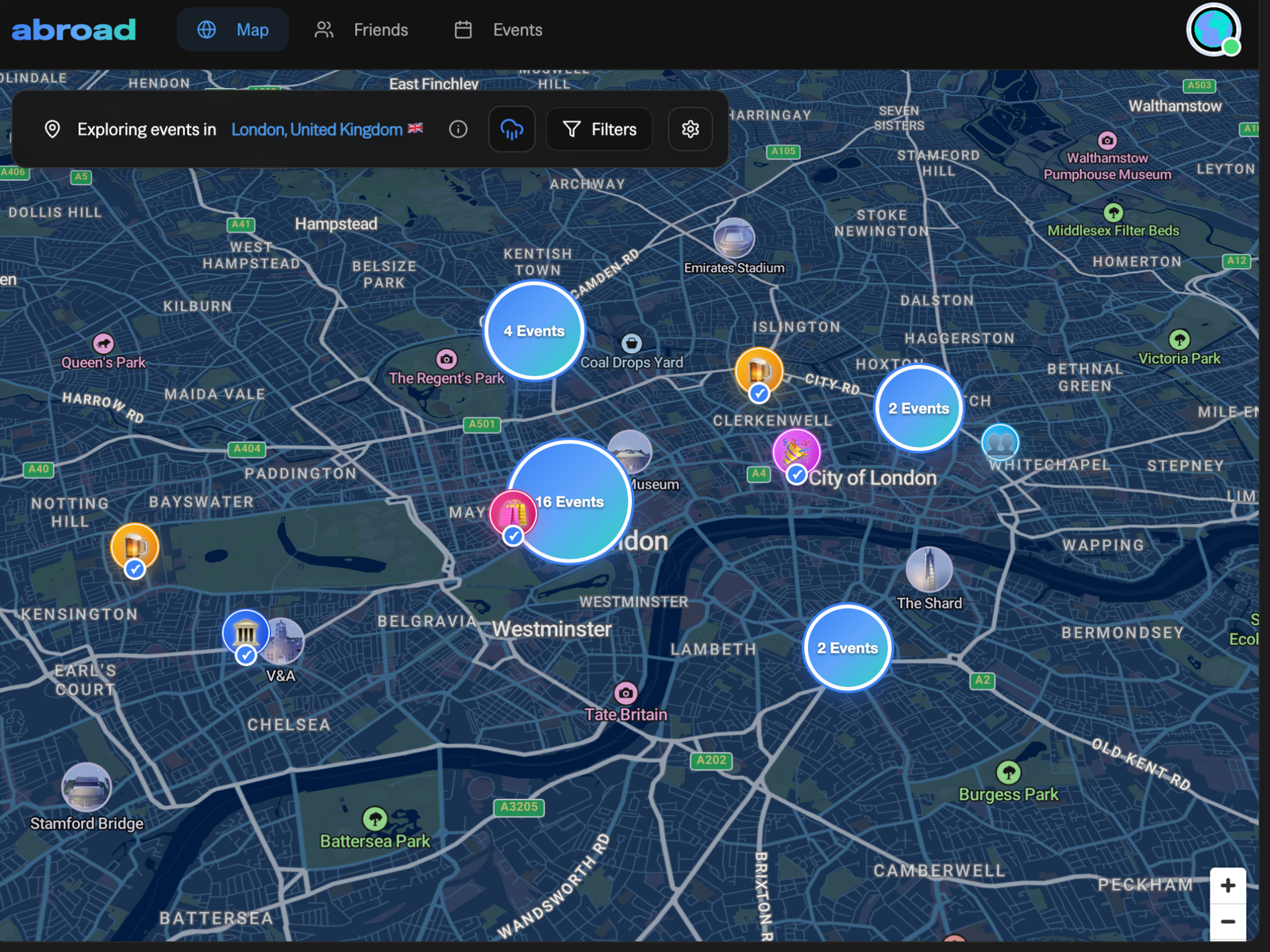Viewport: 1270px width, 952px height.
Task: Select the Map tab
Action: 233,30
